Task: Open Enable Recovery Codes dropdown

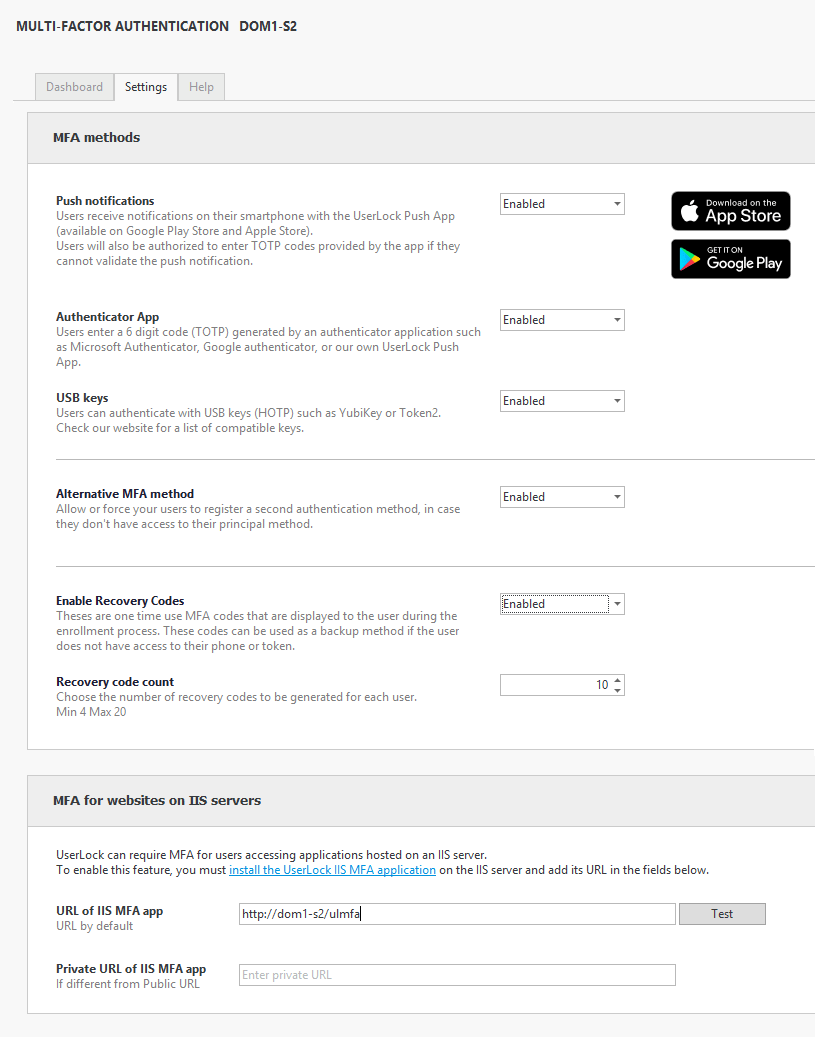Action: 562,604
